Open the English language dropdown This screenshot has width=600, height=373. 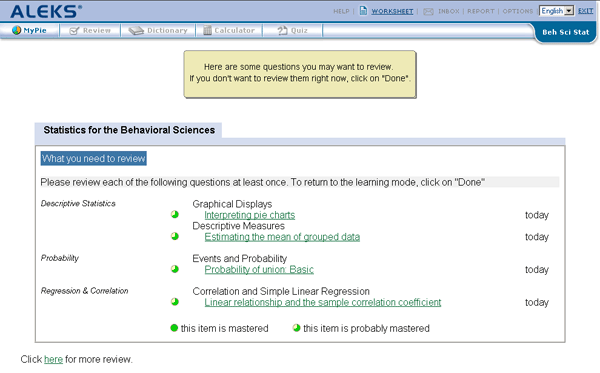(x=556, y=11)
